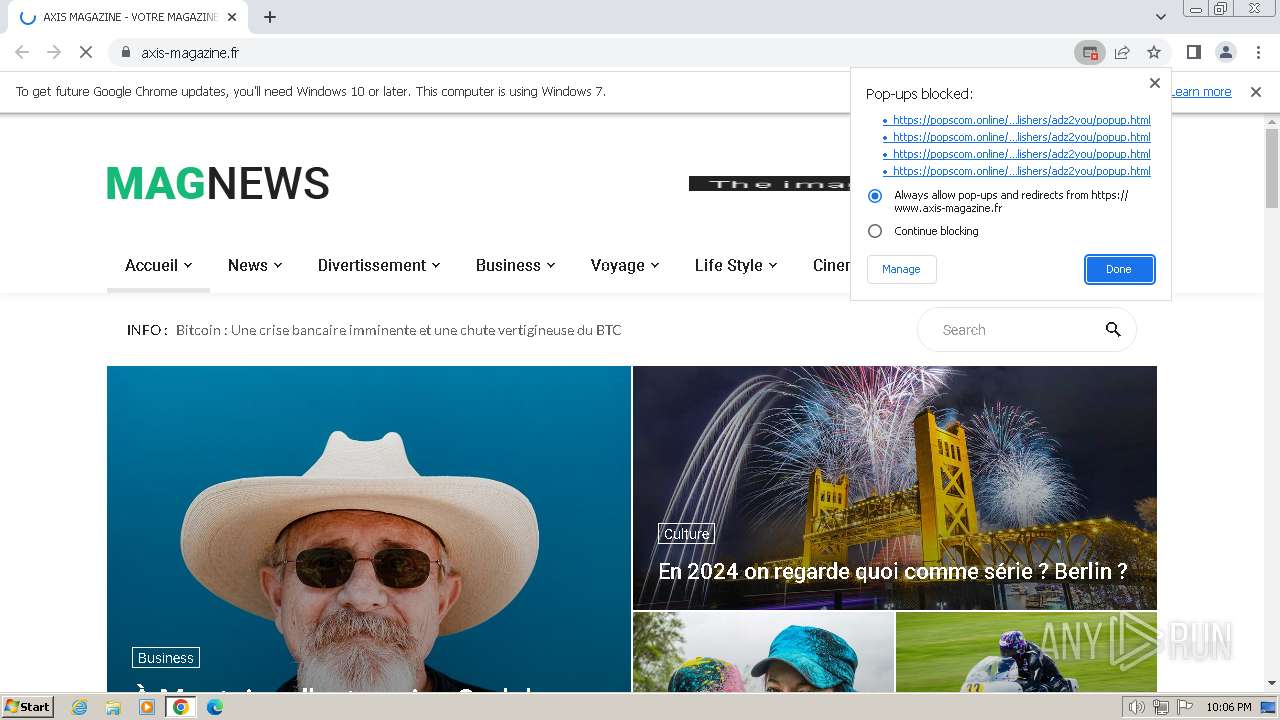1280x720 pixels.
Task: Click the Manage button
Action: (x=901, y=269)
